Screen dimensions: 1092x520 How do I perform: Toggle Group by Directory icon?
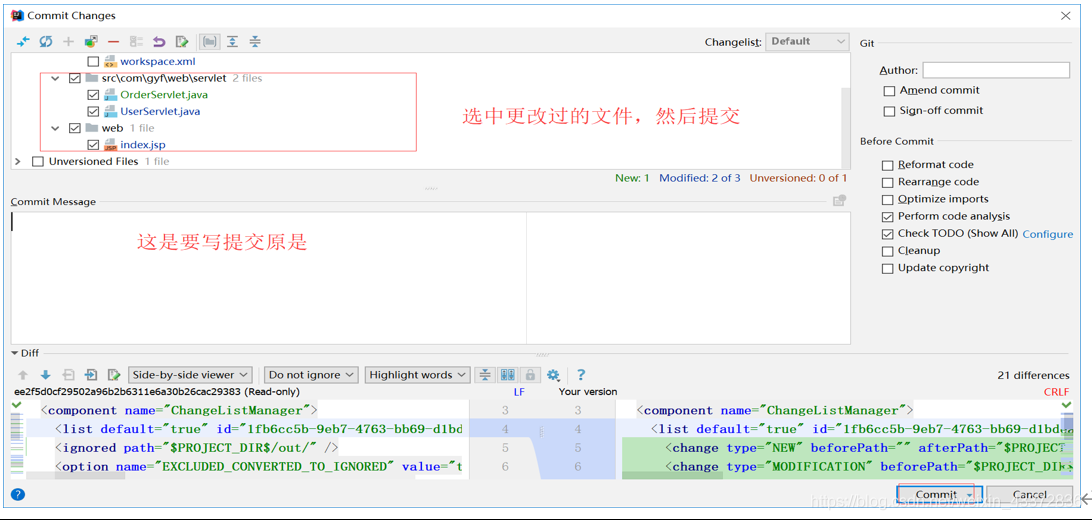(209, 42)
